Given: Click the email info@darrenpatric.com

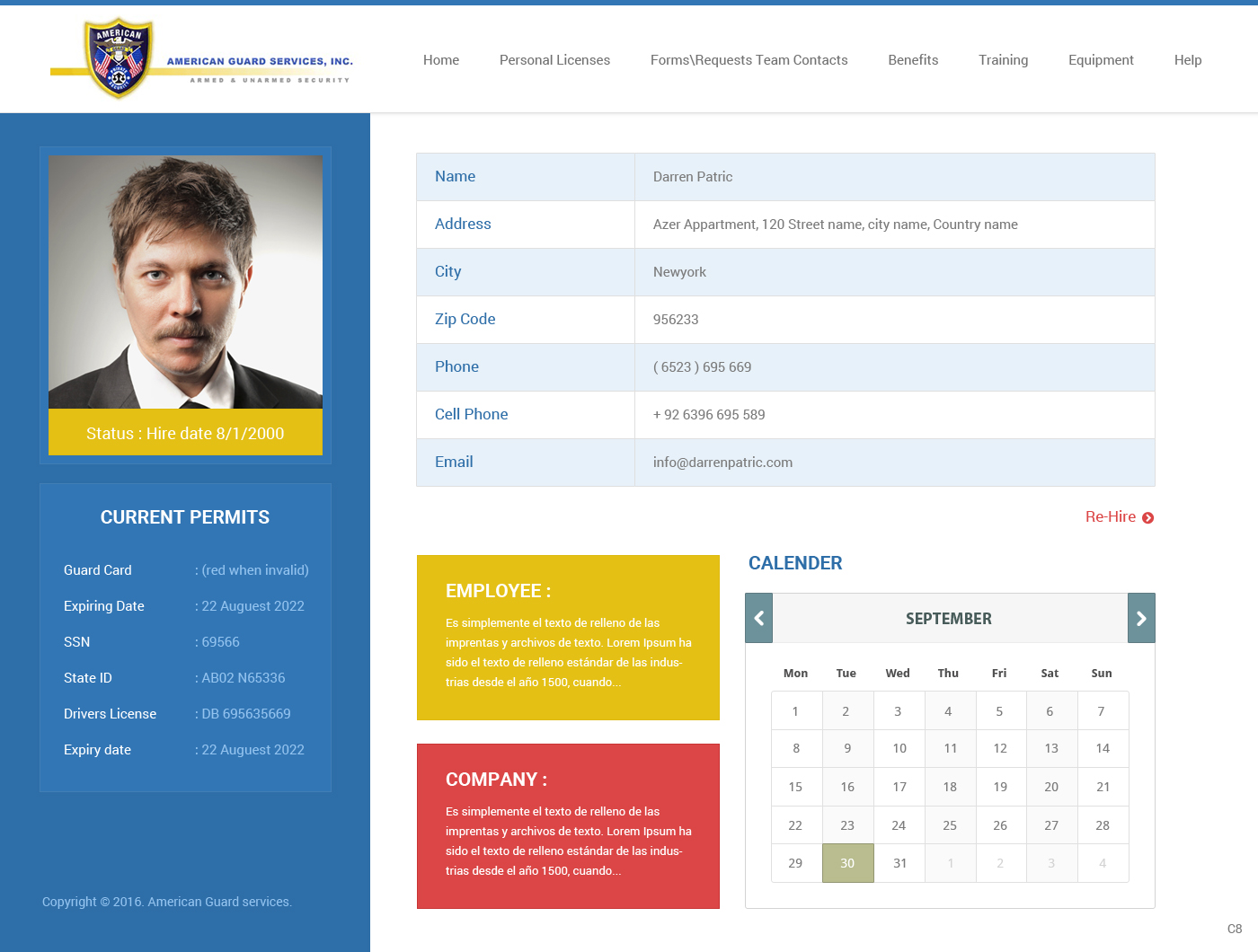Looking at the screenshot, I should pos(722,462).
